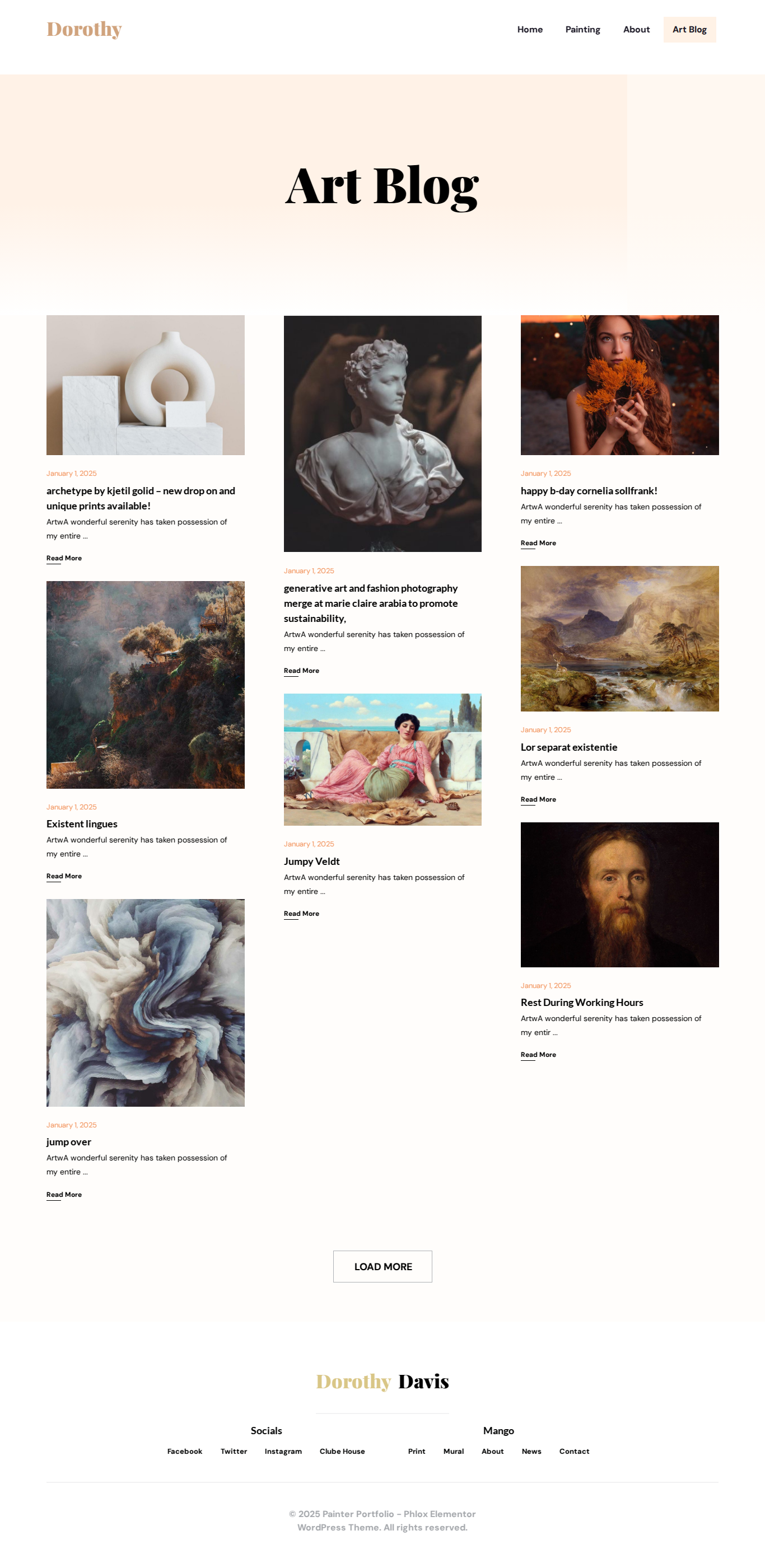The height and width of the screenshot is (1568, 765).
Task: Select the Art Blog tab
Action: coord(689,29)
